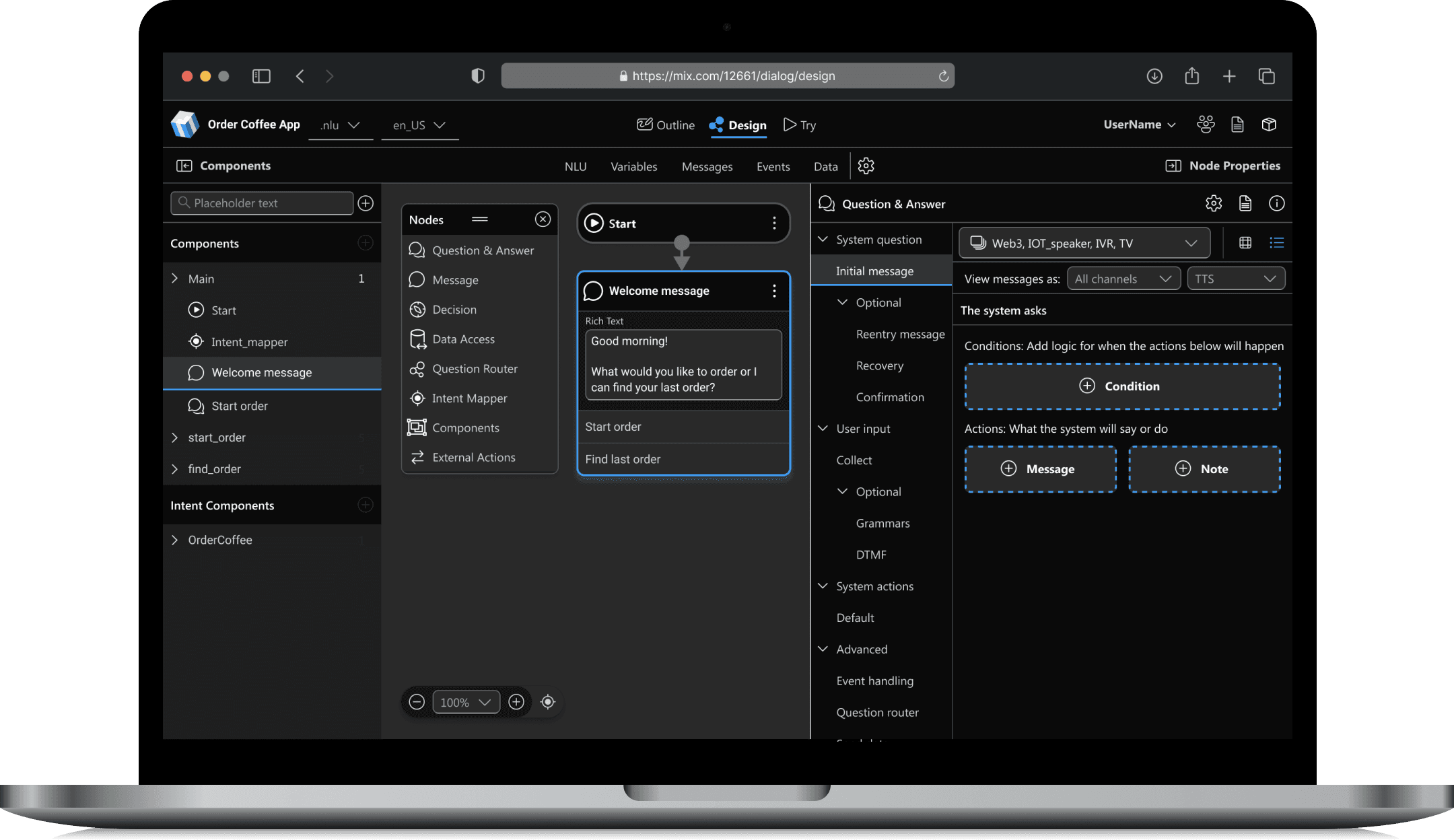Open the 100% zoom level dropdown

[x=466, y=702]
